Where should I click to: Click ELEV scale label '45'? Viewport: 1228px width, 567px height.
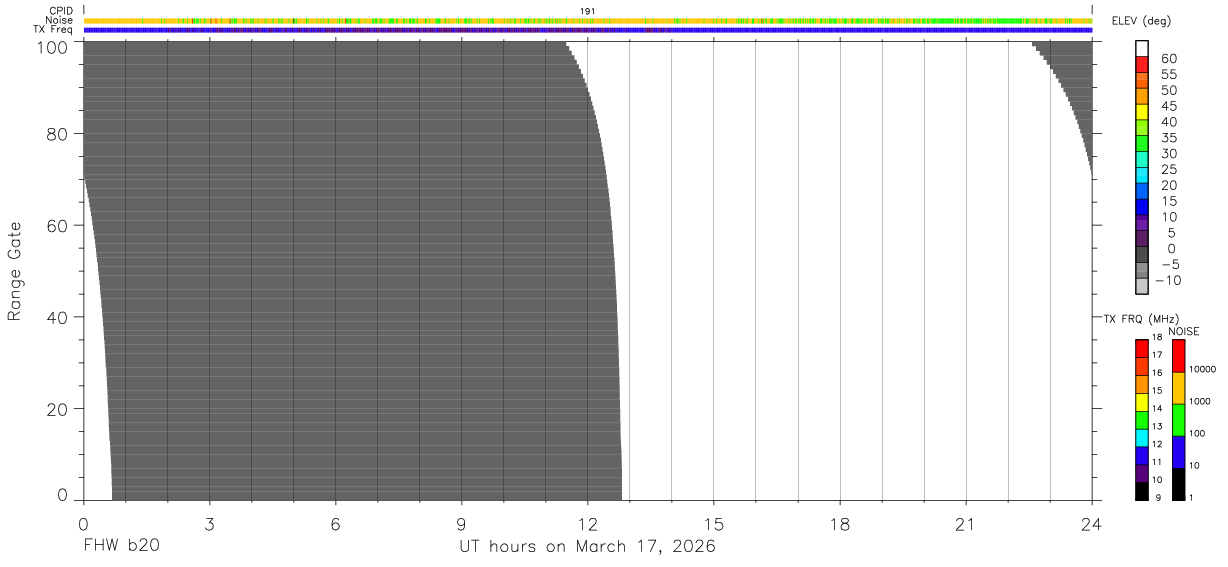[1169, 106]
